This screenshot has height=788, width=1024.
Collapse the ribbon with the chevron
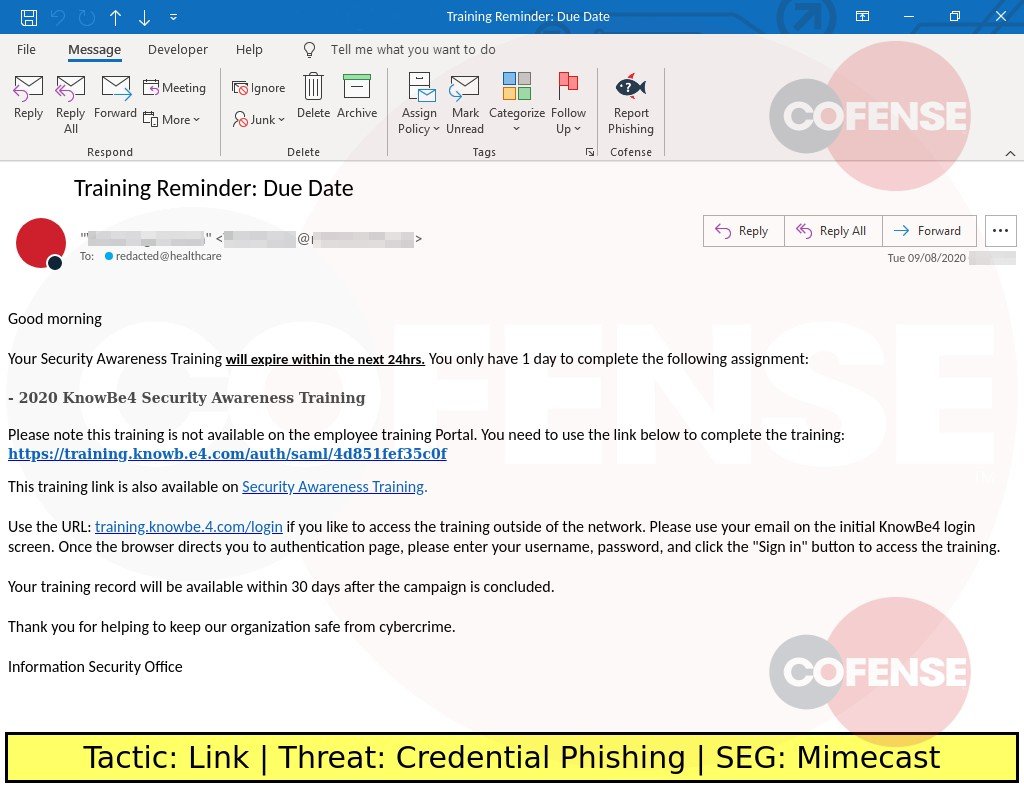click(x=1010, y=153)
